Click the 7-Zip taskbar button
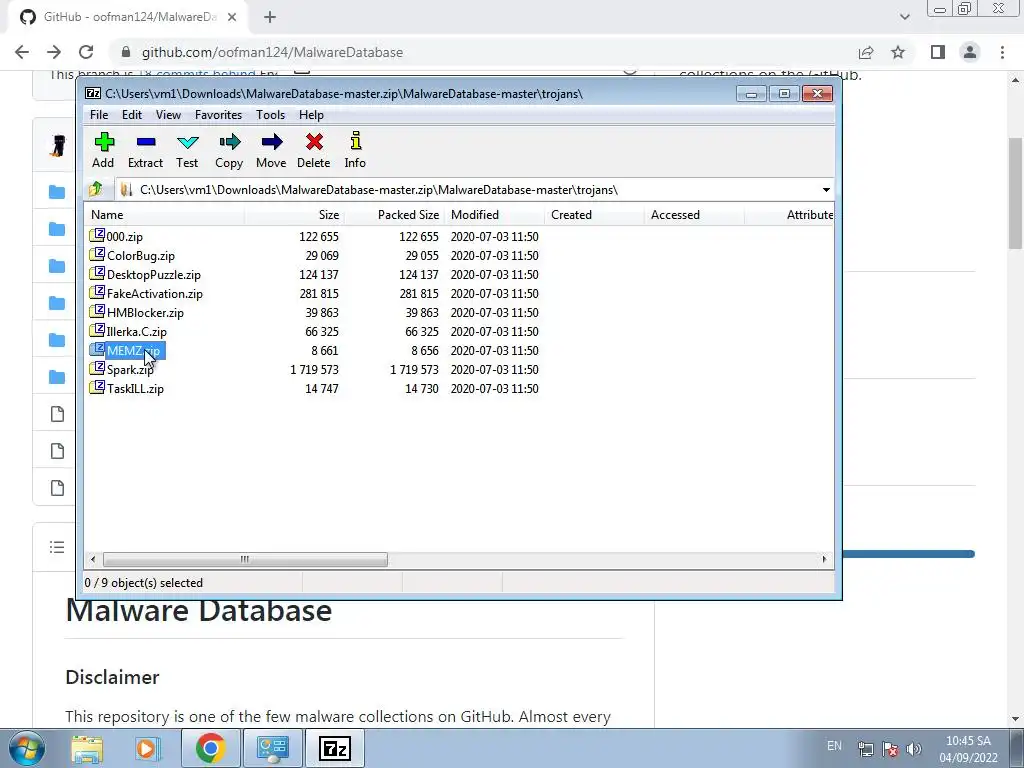This screenshot has width=1024, height=768. click(335, 748)
